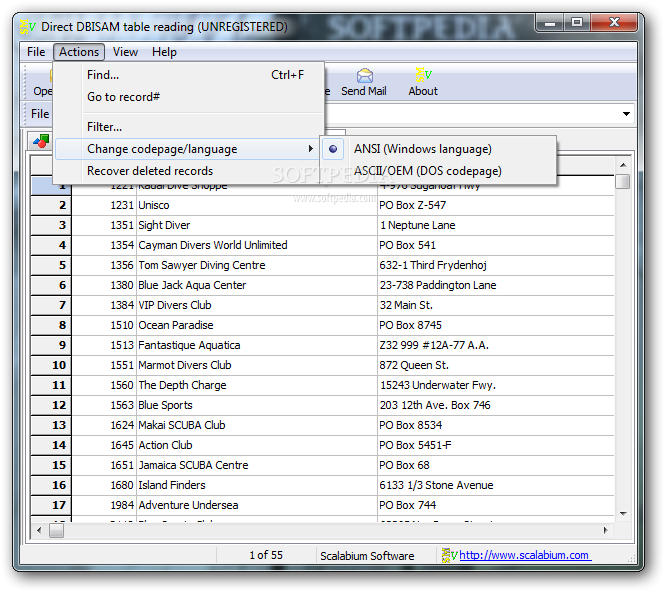Choose Find... from Actions menu
This screenshot has width=665, height=592.
[x=189, y=75]
